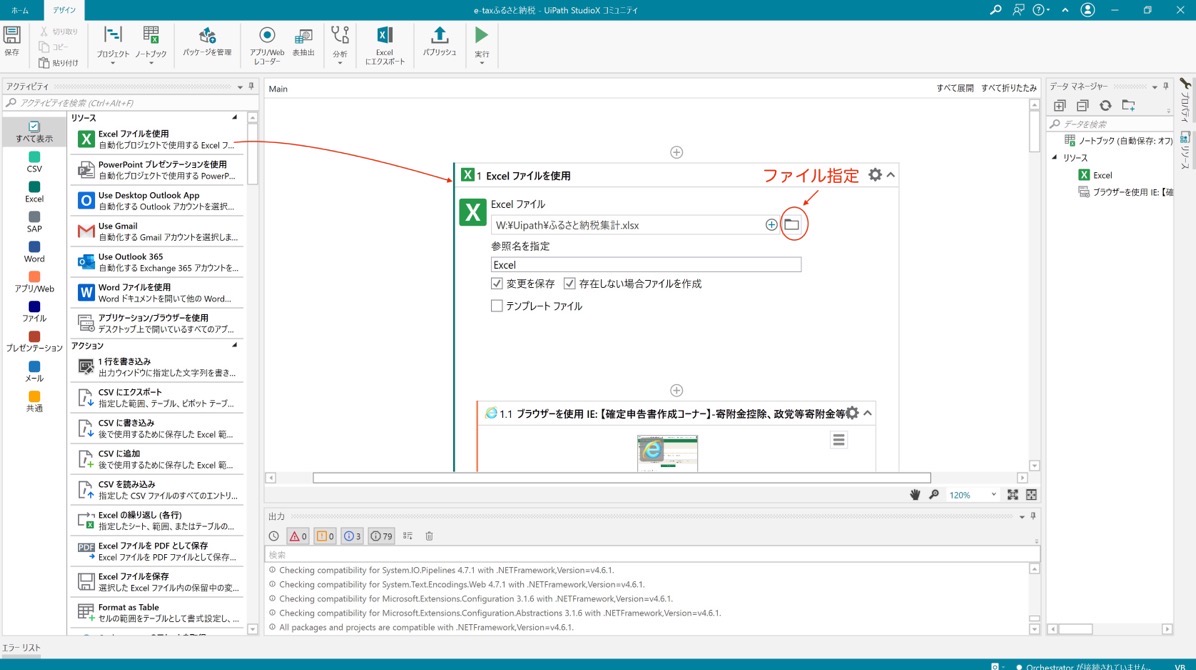The height and width of the screenshot is (670, 1196).
Task: Filter activities by File category
Action: pyautogui.click(x=34, y=311)
